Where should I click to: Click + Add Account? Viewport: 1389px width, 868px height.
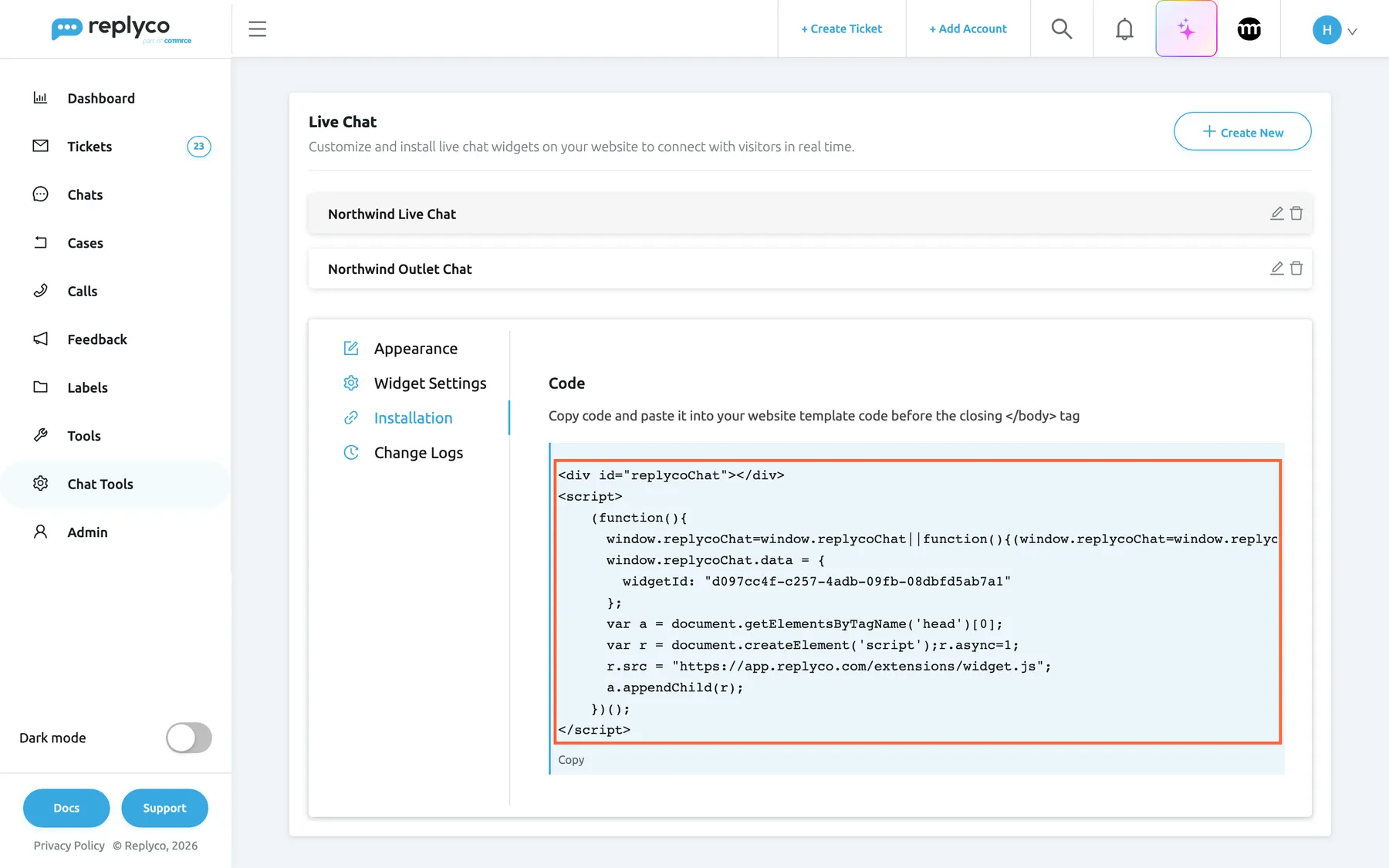pyautogui.click(x=968, y=29)
